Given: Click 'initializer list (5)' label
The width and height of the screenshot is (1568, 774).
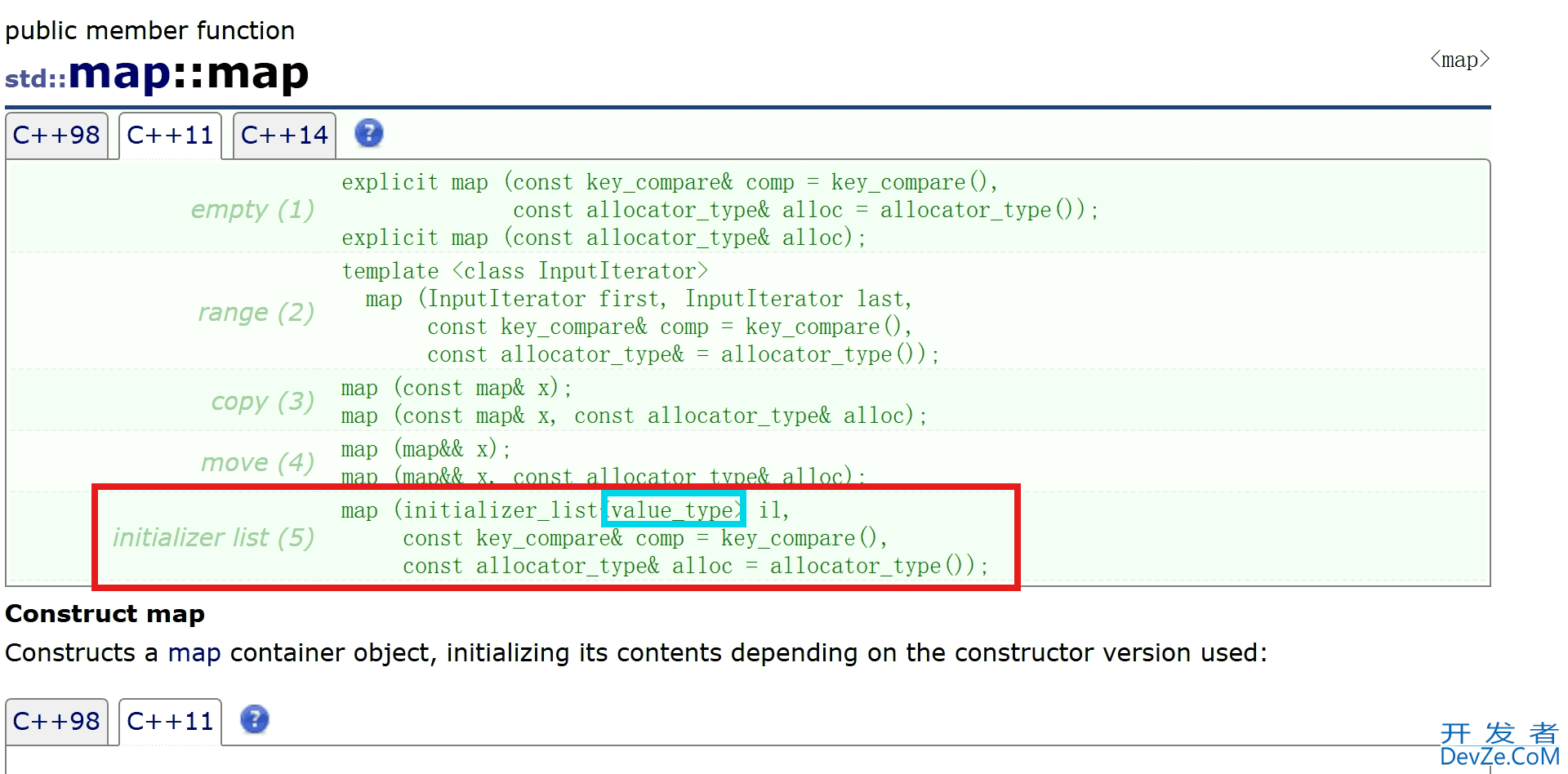Looking at the screenshot, I should click(214, 538).
